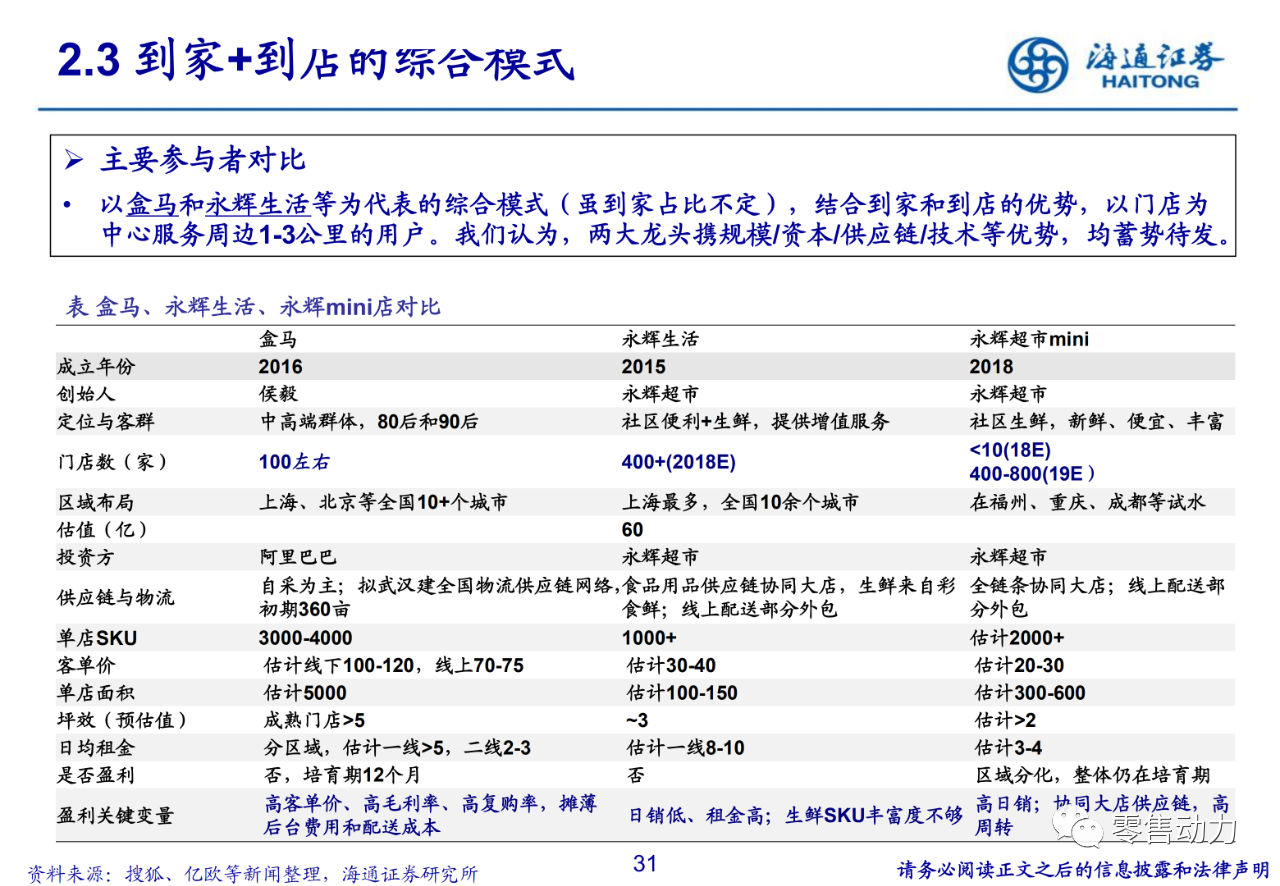Click the 主要参与者对比 heading
This screenshot has height=886, width=1280.
tap(202, 160)
